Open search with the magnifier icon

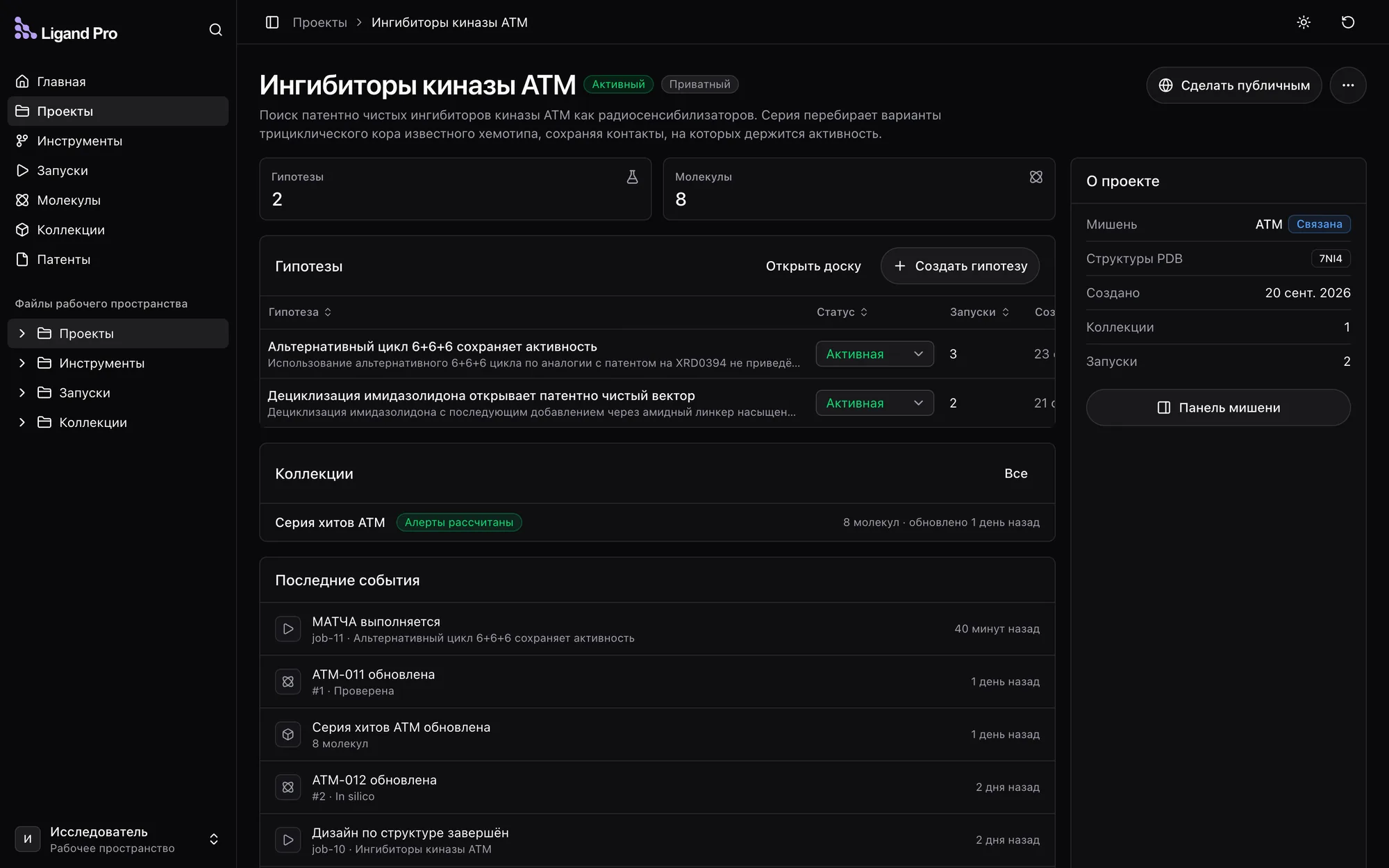coord(215,30)
